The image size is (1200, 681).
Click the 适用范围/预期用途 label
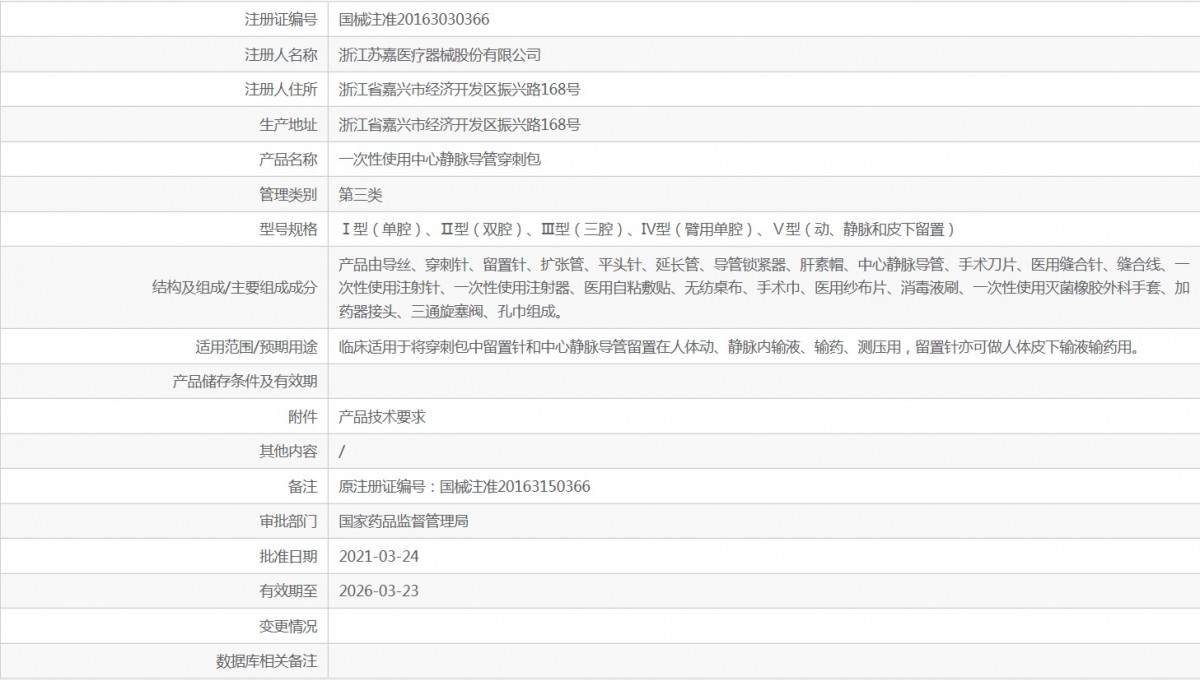257,347
